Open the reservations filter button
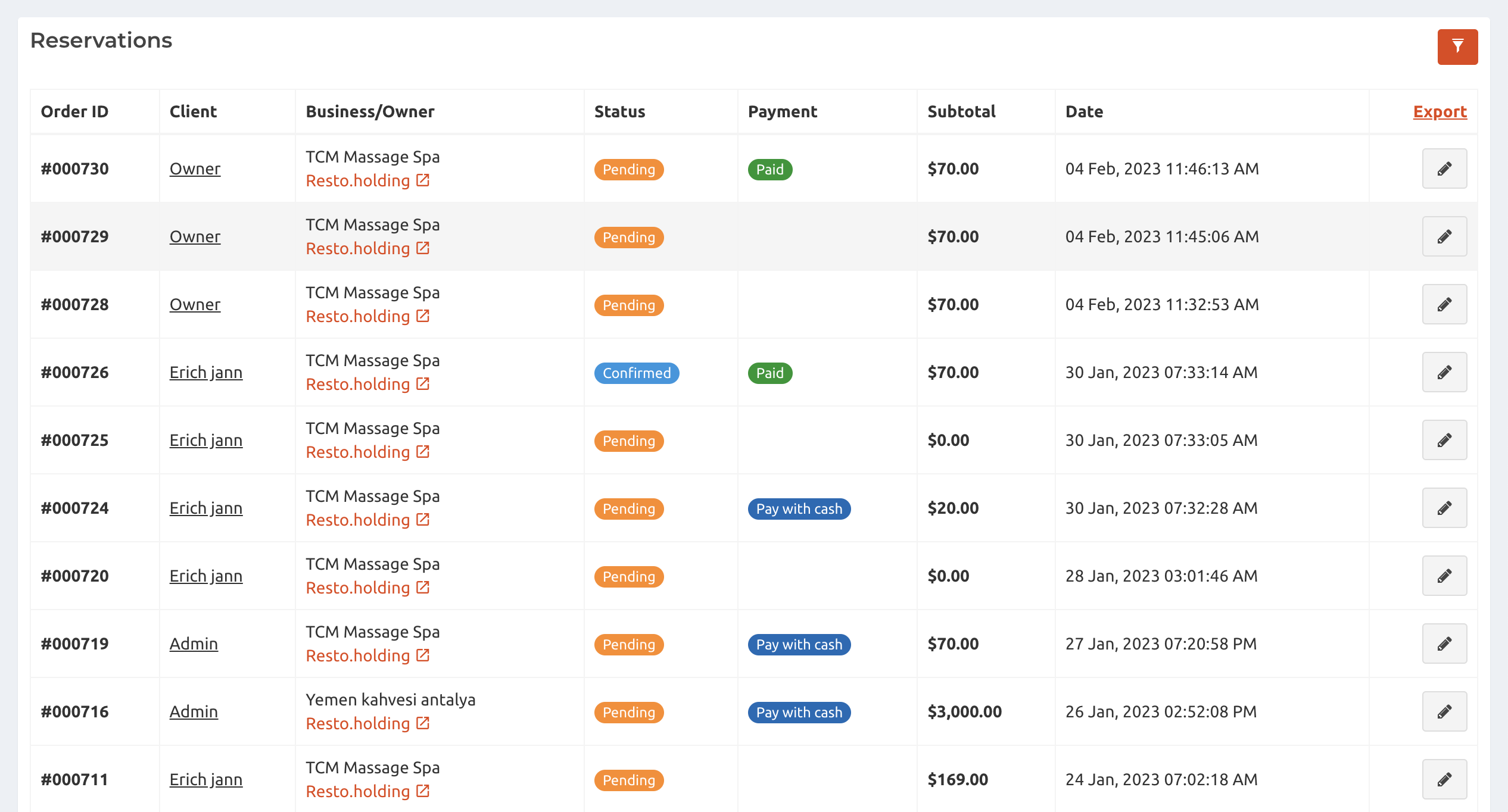 point(1457,46)
